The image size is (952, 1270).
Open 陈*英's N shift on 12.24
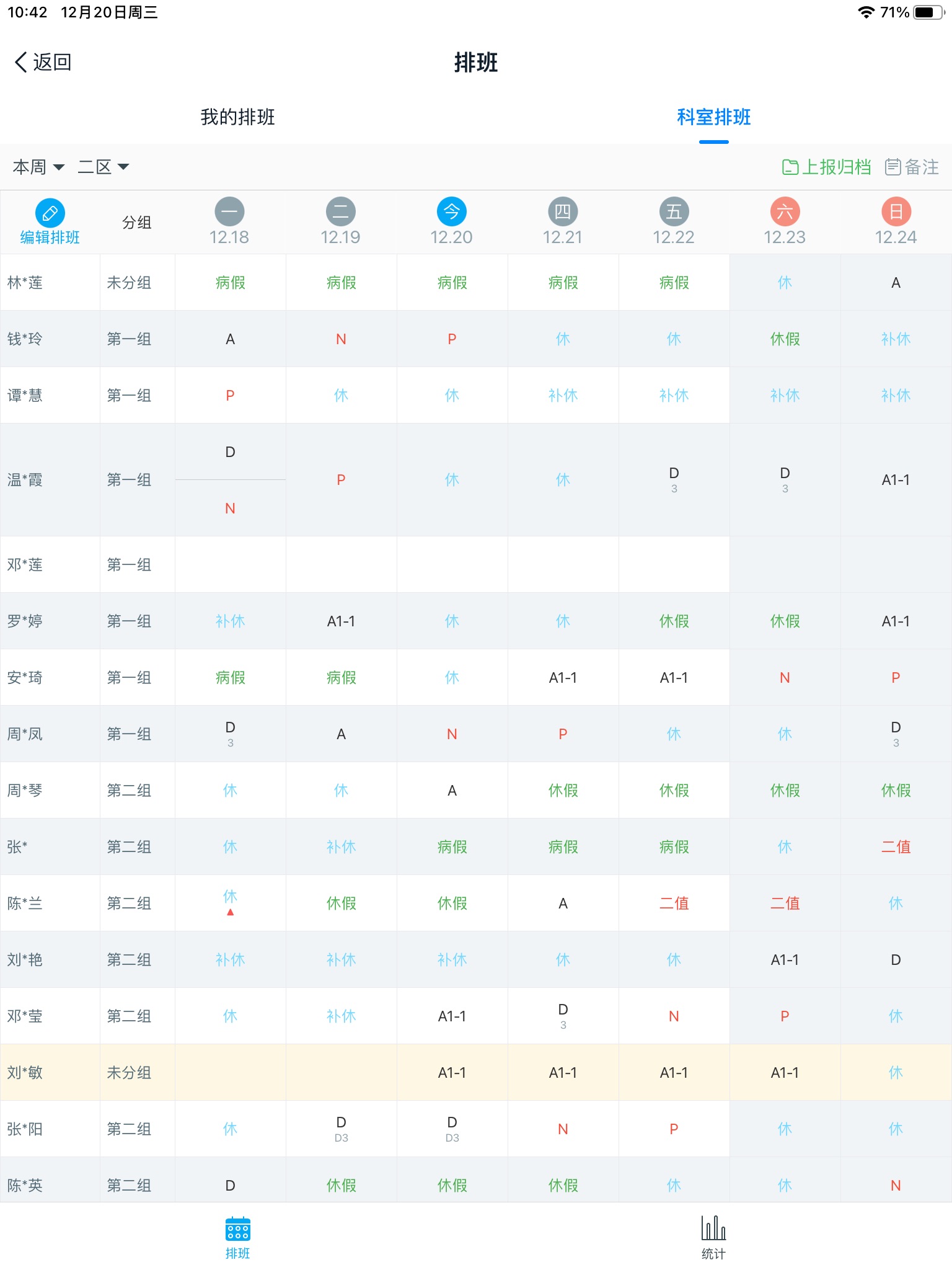[896, 1180]
